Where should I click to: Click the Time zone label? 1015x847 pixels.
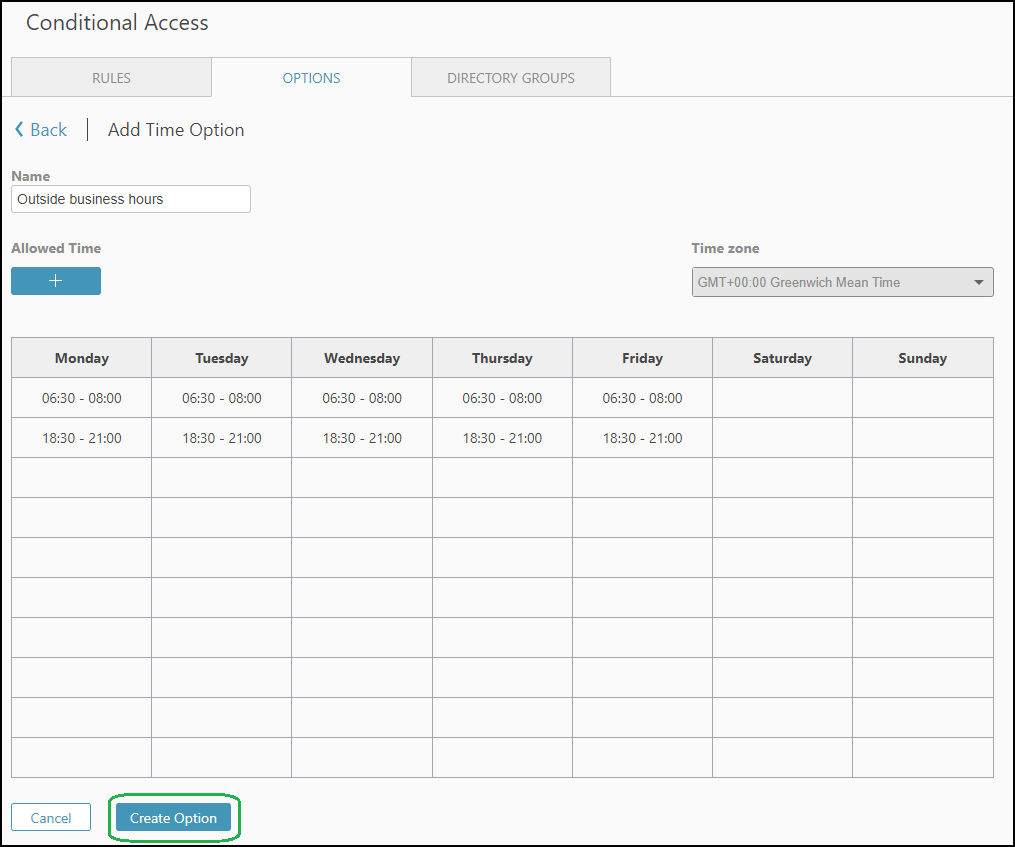[725, 248]
